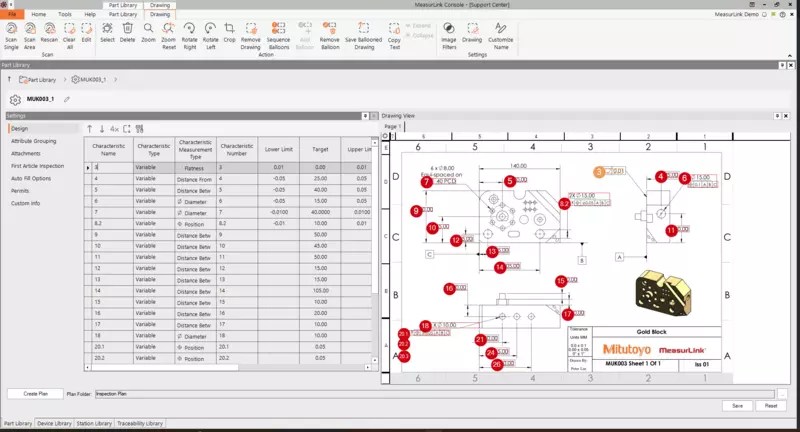Open the Tools ribbon tab
Viewport: 800px width, 432px height.
[65, 14]
